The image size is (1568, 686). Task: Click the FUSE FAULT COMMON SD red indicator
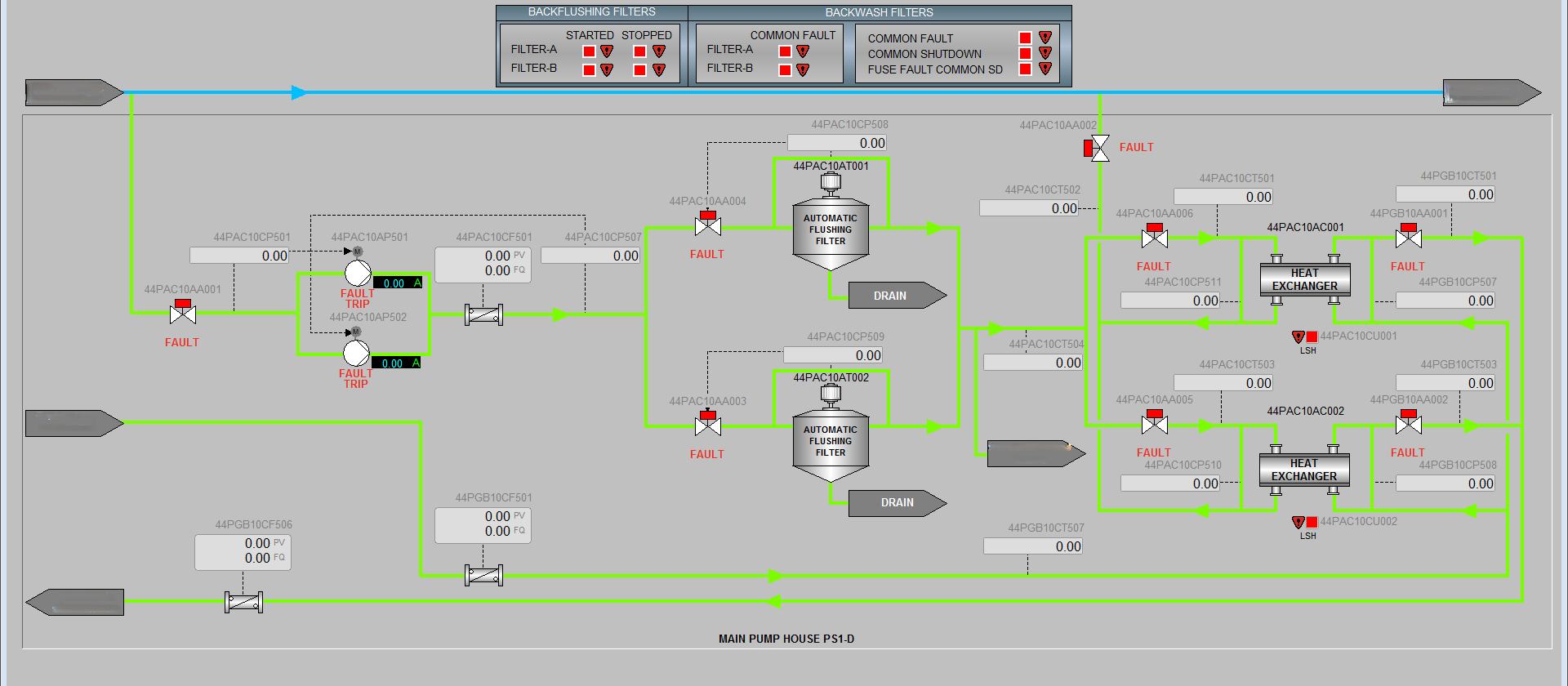[1025, 69]
